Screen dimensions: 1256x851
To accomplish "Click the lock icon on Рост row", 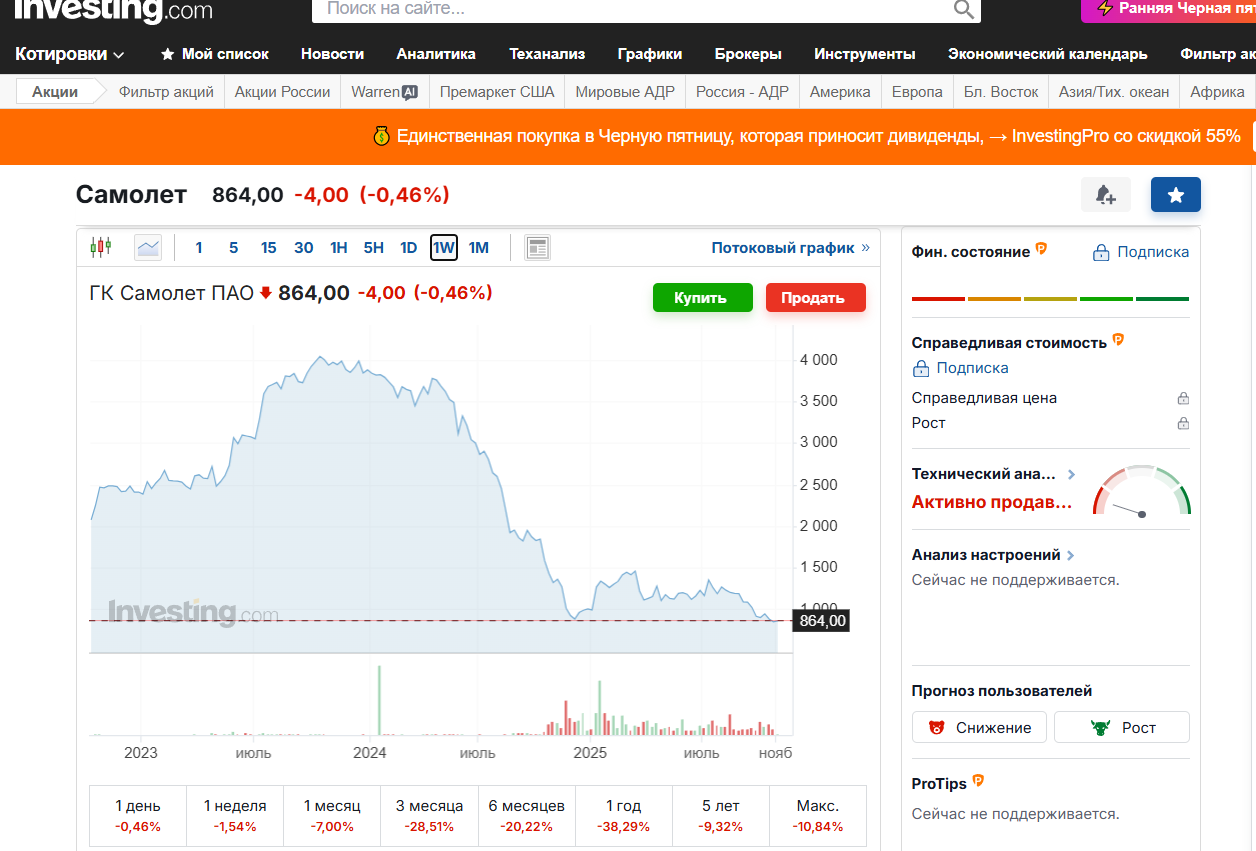I will click(1183, 423).
